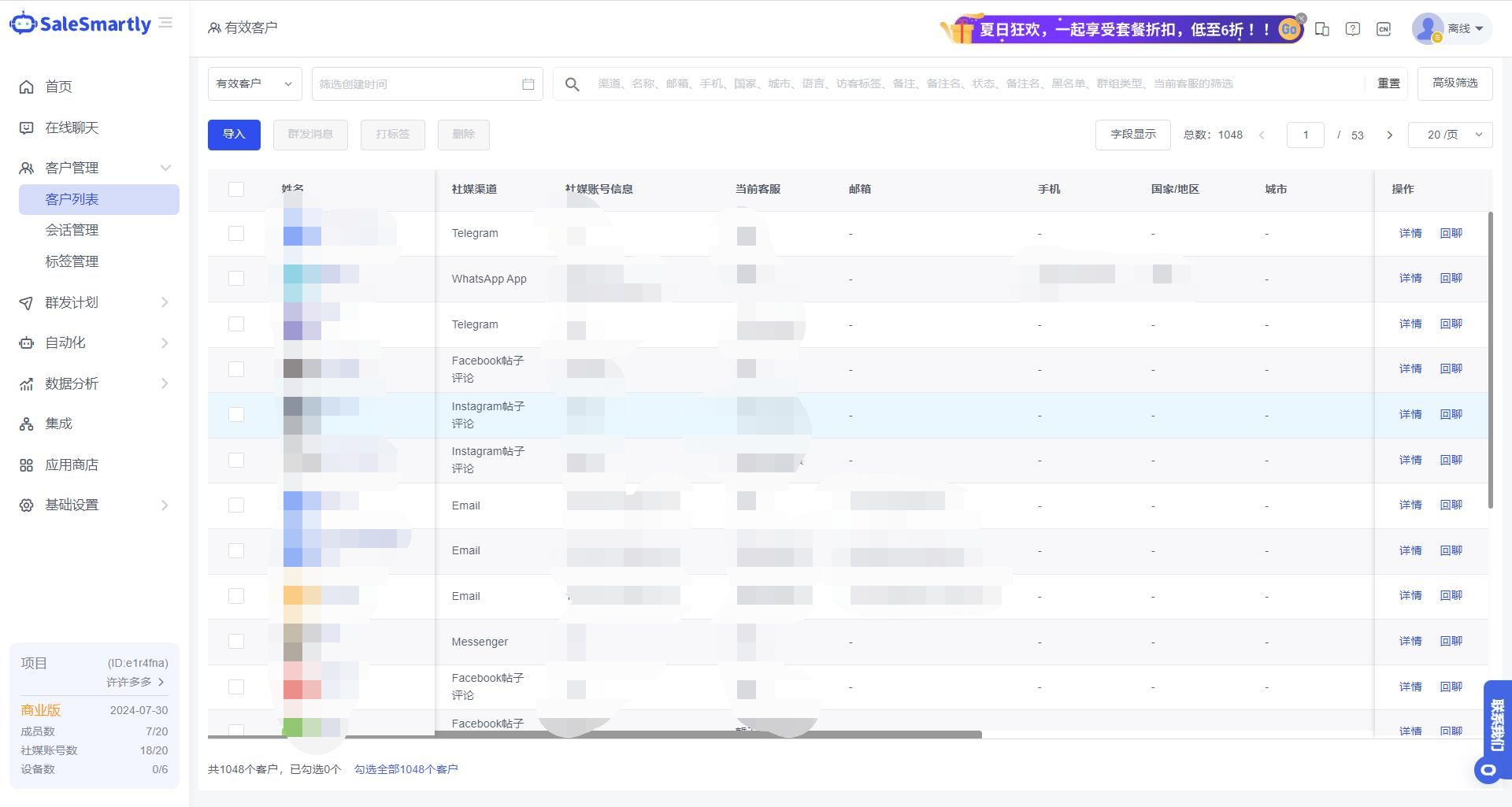Screen dimensions: 1512x807
Task: Expand the 群发计划 chevron
Action: (x=165, y=302)
